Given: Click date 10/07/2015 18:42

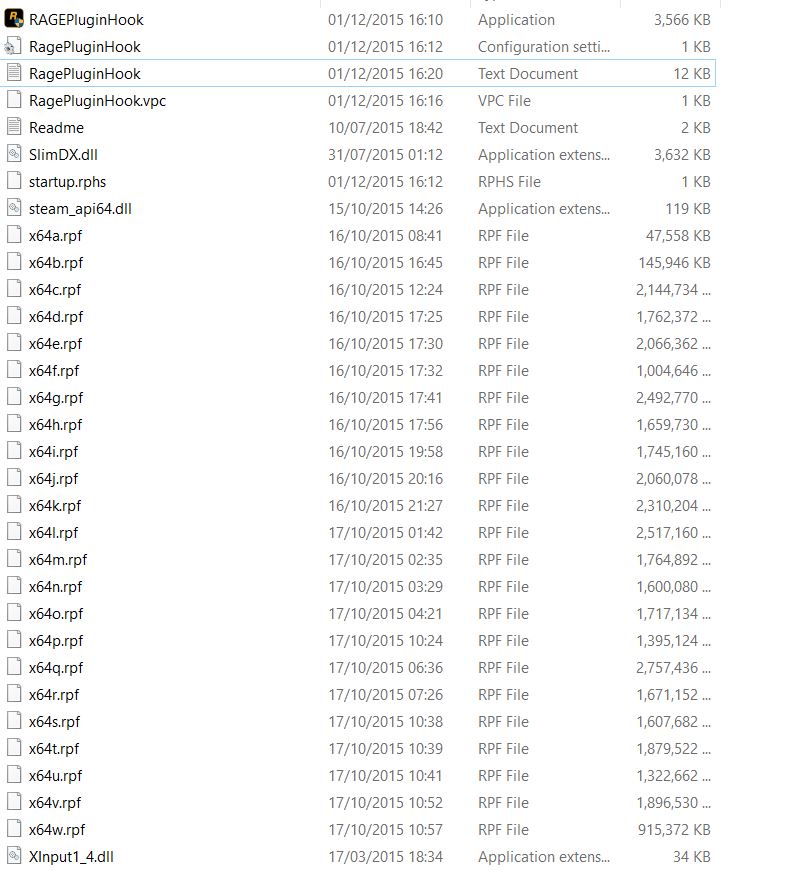Looking at the screenshot, I should pyautogui.click(x=385, y=128).
